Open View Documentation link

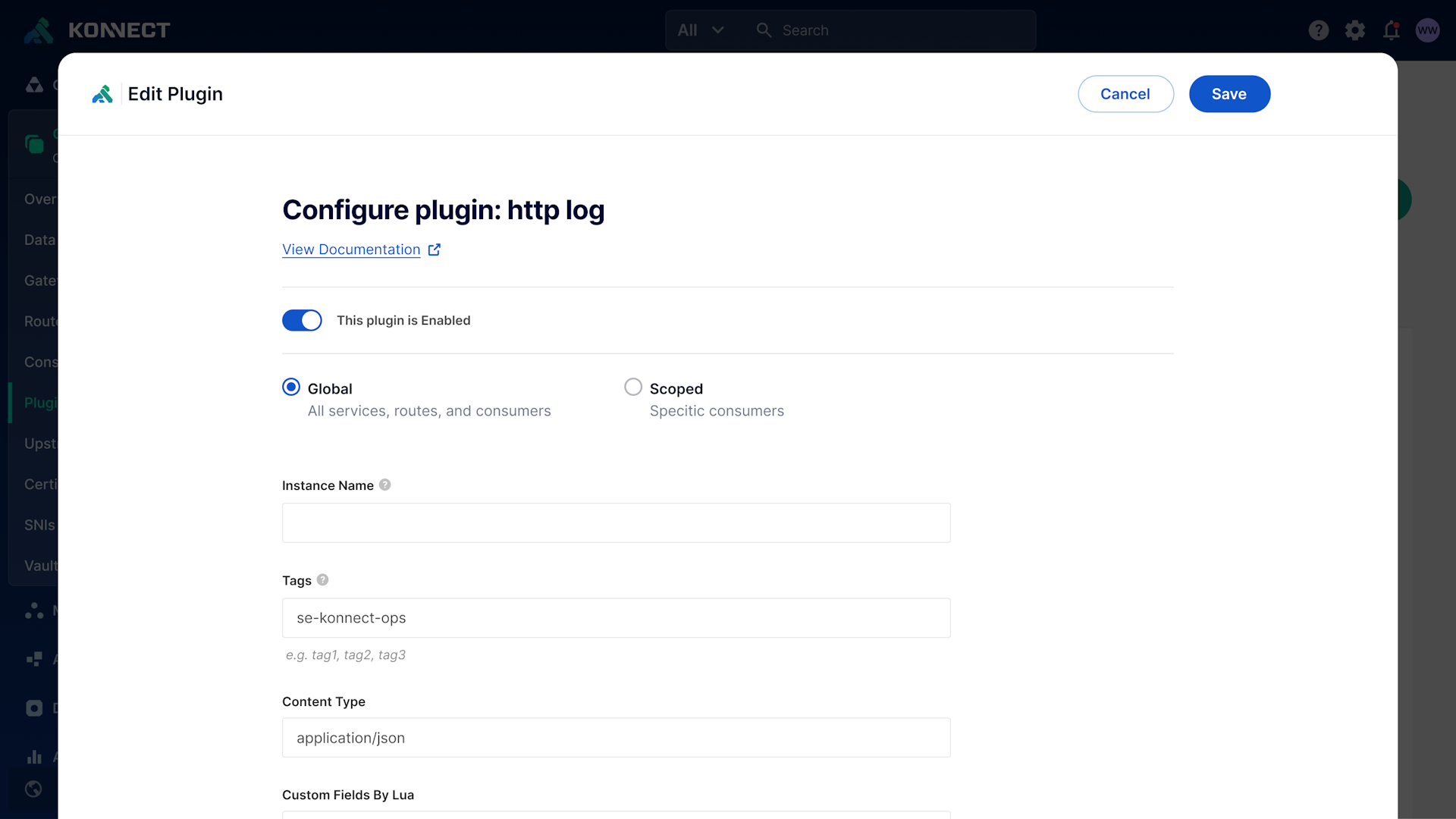tap(351, 249)
